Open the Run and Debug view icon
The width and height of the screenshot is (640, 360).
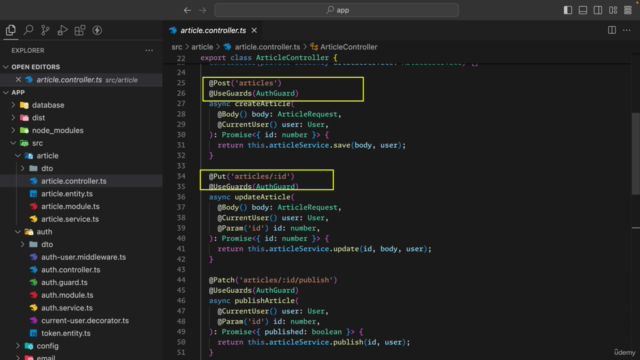[62, 30]
